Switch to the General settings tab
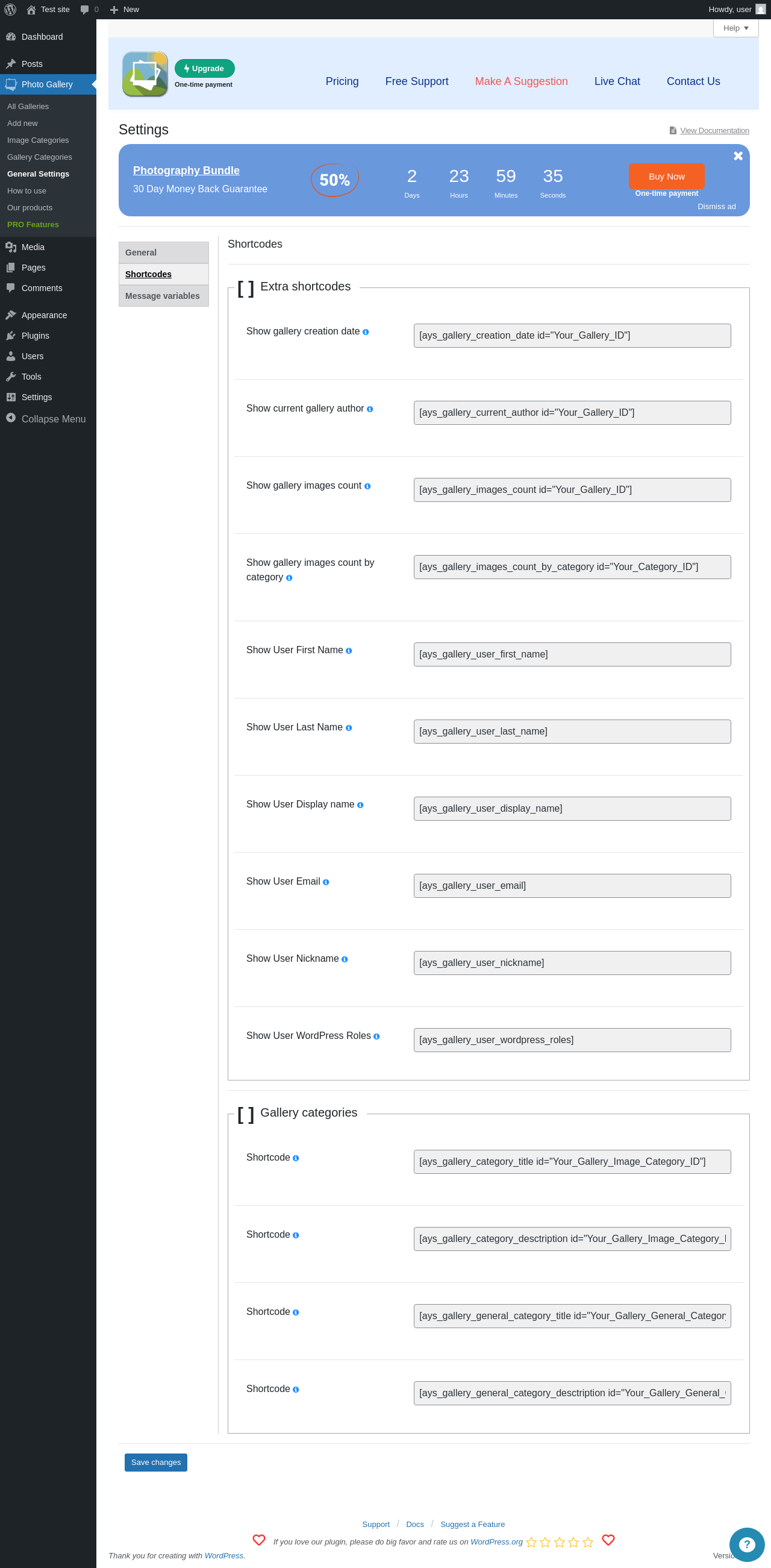This screenshot has height=1568, width=771. click(x=164, y=252)
